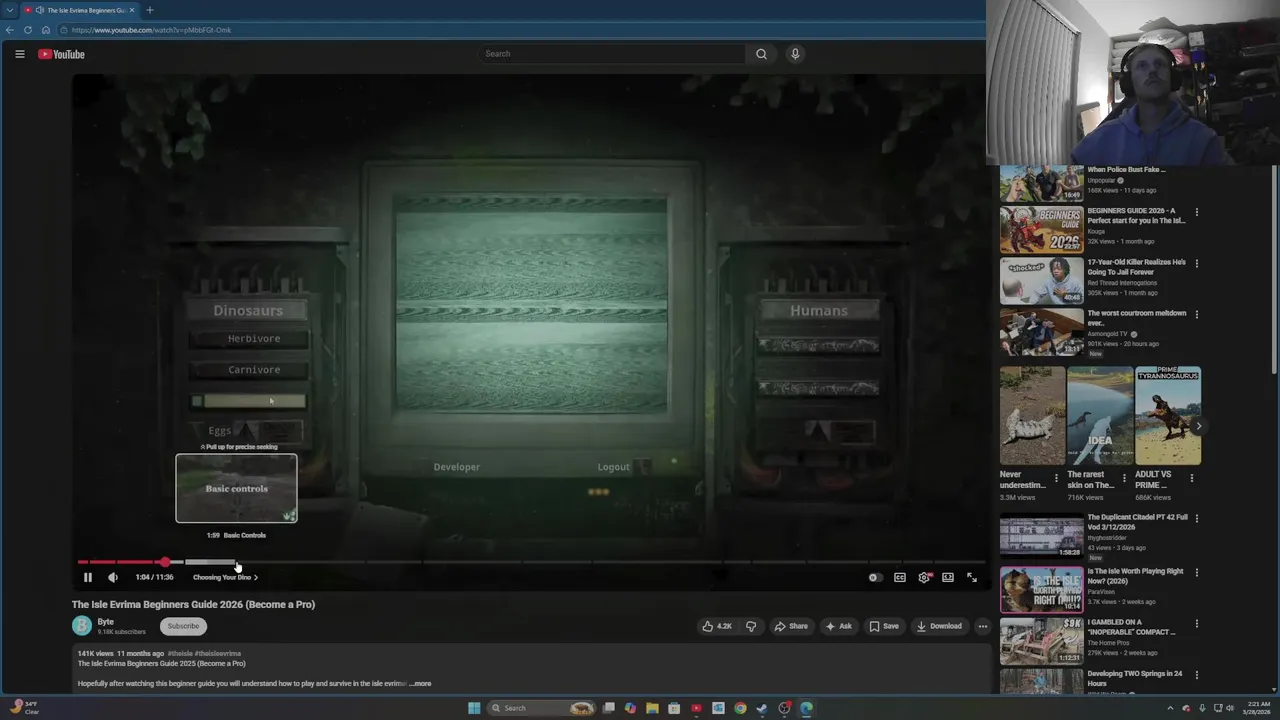Expand the description with ...more
This screenshot has width=1280, height=720.
[x=421, y=684]
